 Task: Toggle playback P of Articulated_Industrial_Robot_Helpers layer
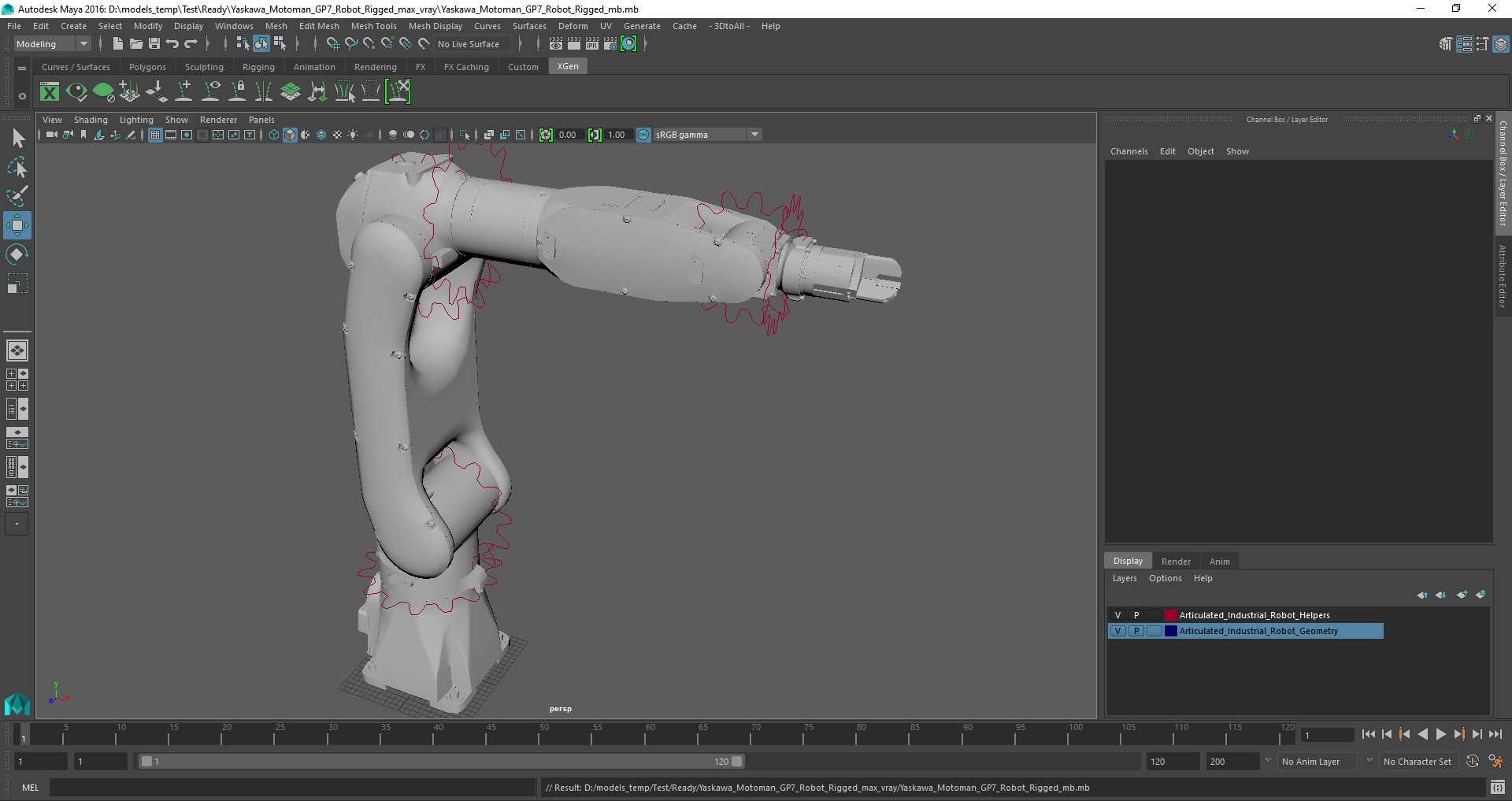(x=1136, y=615)
